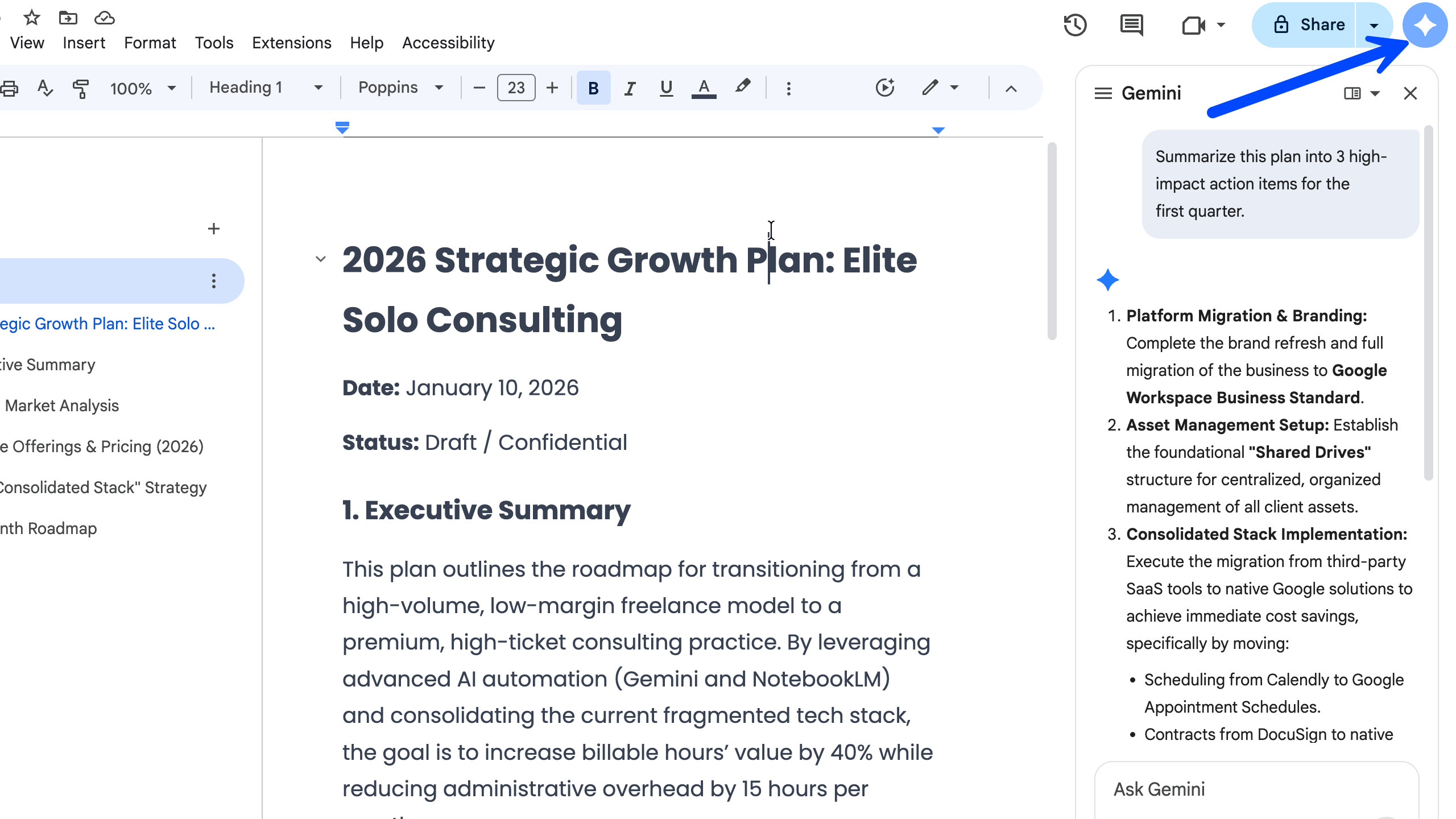1456x819 pixels.
Task: Click the spelling and grammar check icon
Action: click(x=44, y=88)
